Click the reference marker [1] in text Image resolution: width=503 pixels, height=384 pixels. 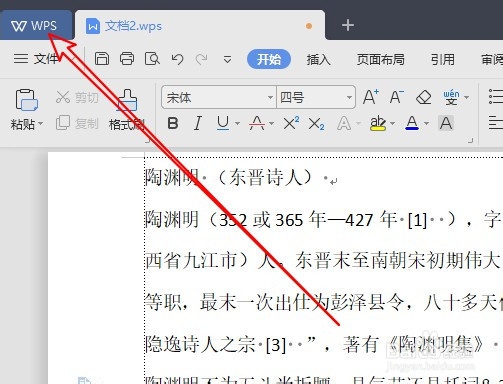click(x=417, y=220)
